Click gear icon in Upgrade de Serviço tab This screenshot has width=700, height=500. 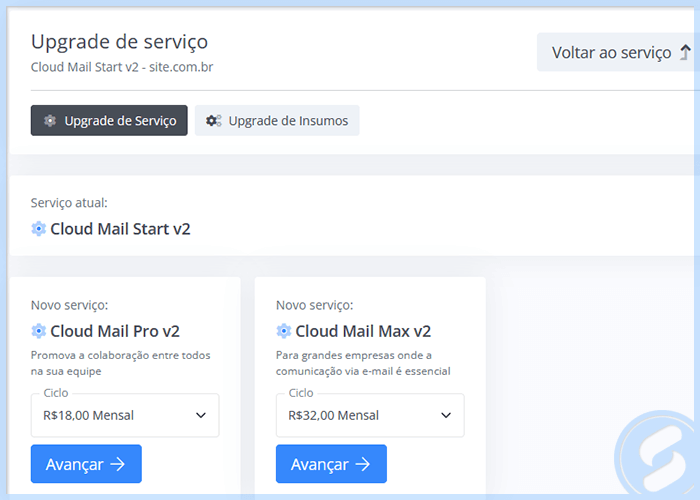coord(50,121)
